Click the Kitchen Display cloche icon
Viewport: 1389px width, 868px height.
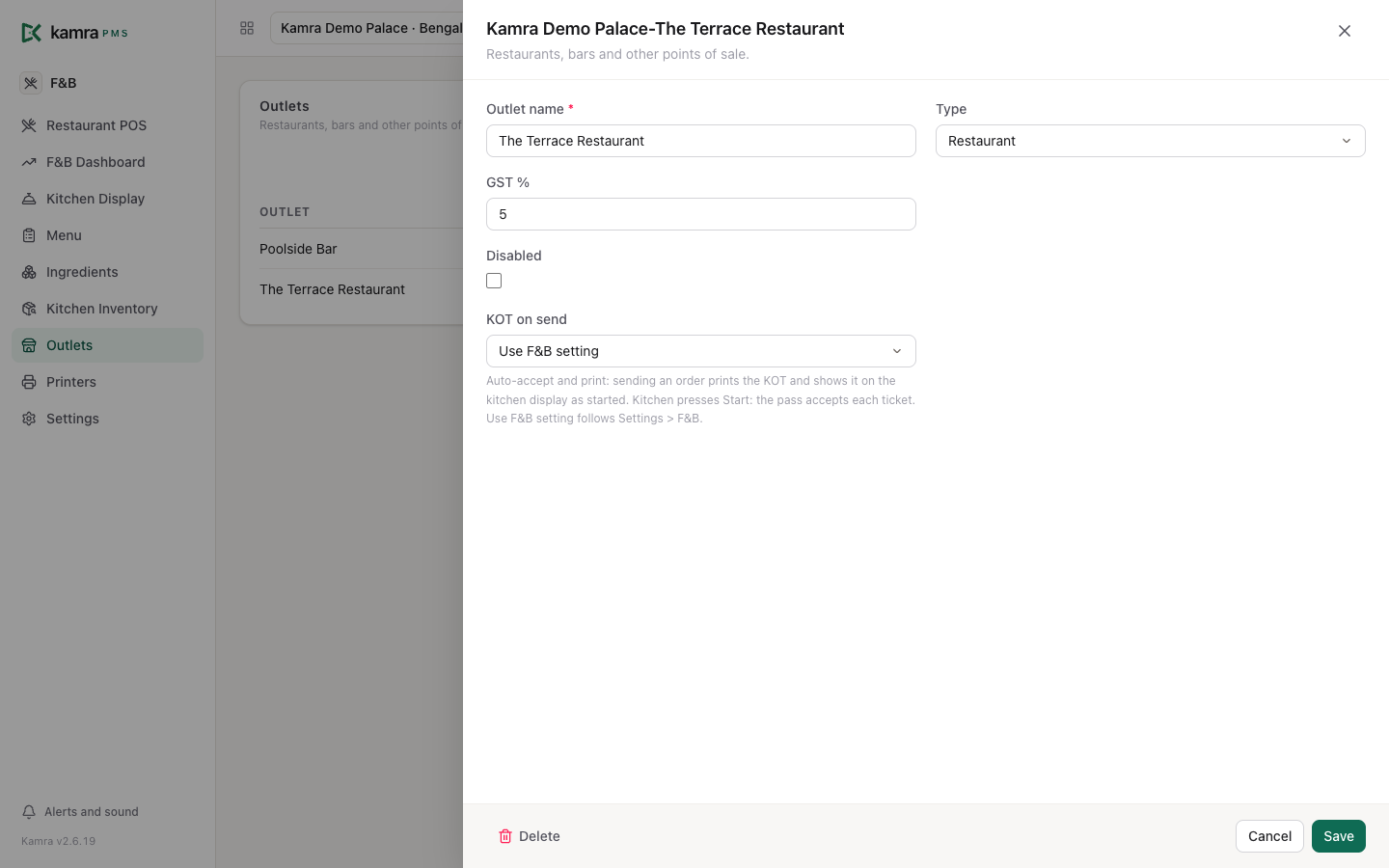point(29,199)
